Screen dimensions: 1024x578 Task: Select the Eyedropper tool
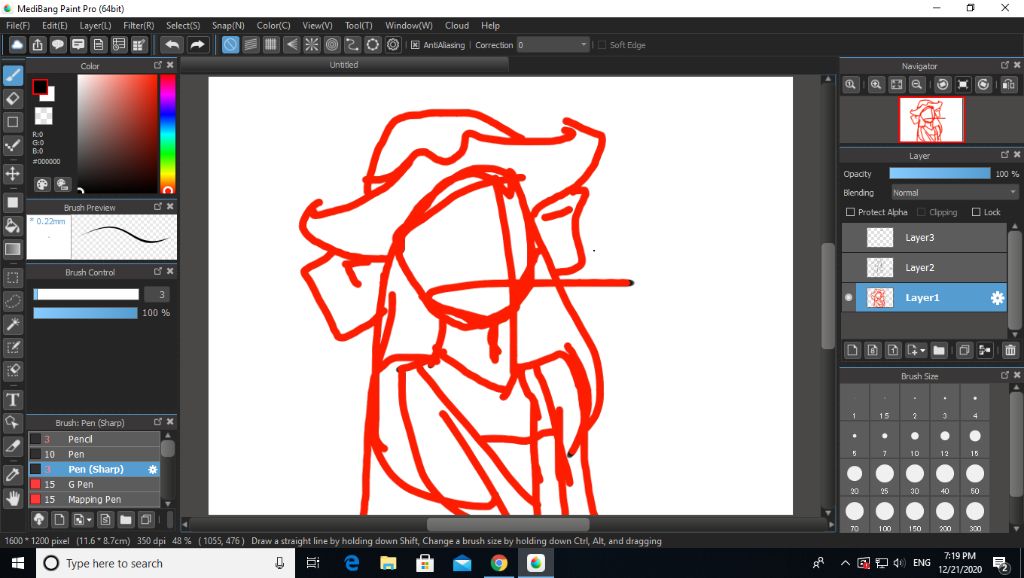12,474
